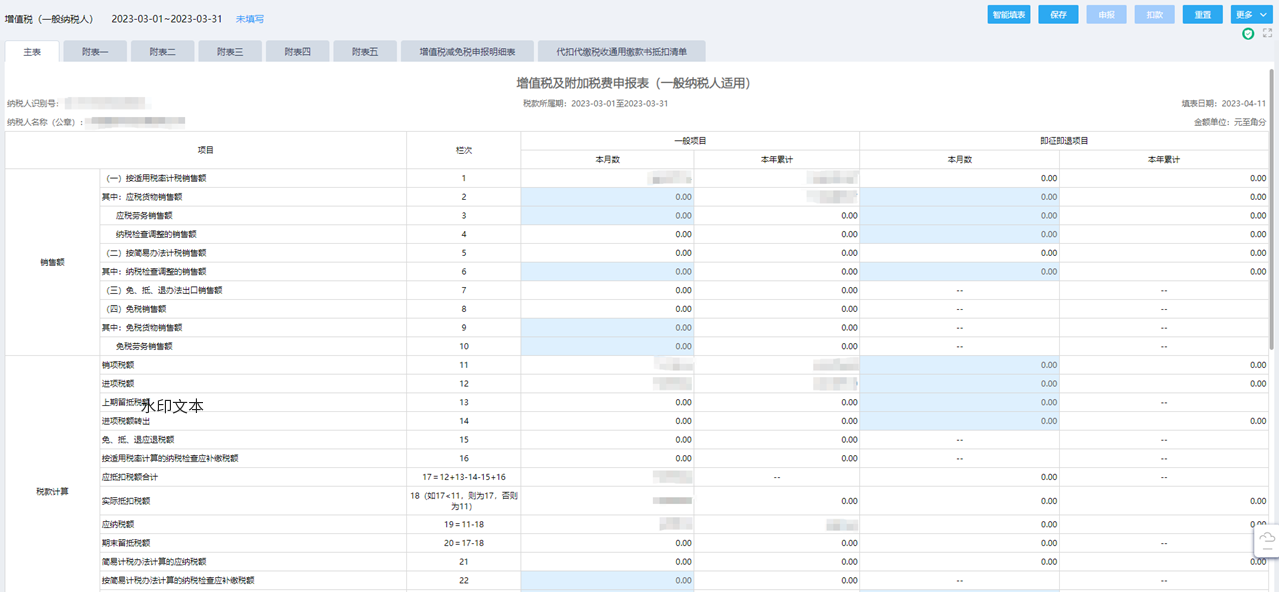Click 应税货物销售额 row 2 一般项目 本月数 cell
Screen dimensions: 1279x592
(x=607, y=197)
